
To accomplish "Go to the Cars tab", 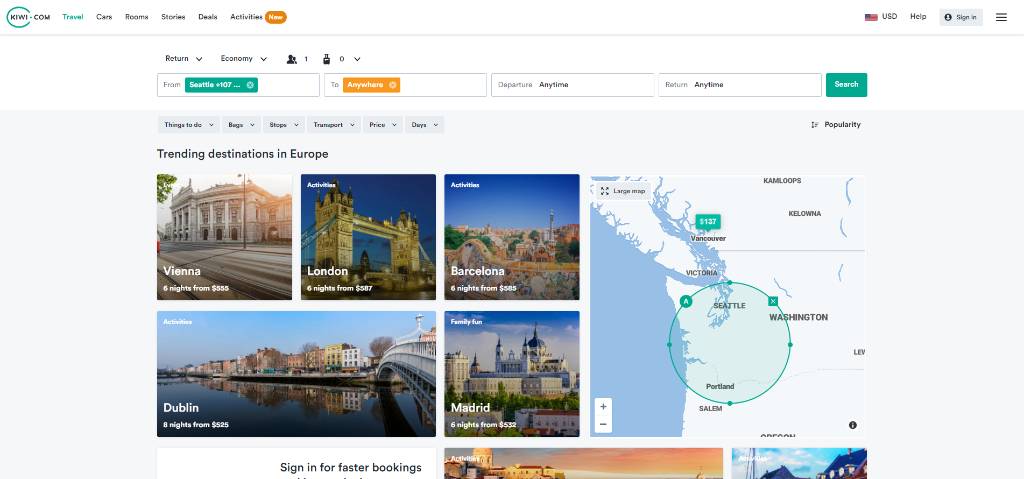I will pos(104,17).
